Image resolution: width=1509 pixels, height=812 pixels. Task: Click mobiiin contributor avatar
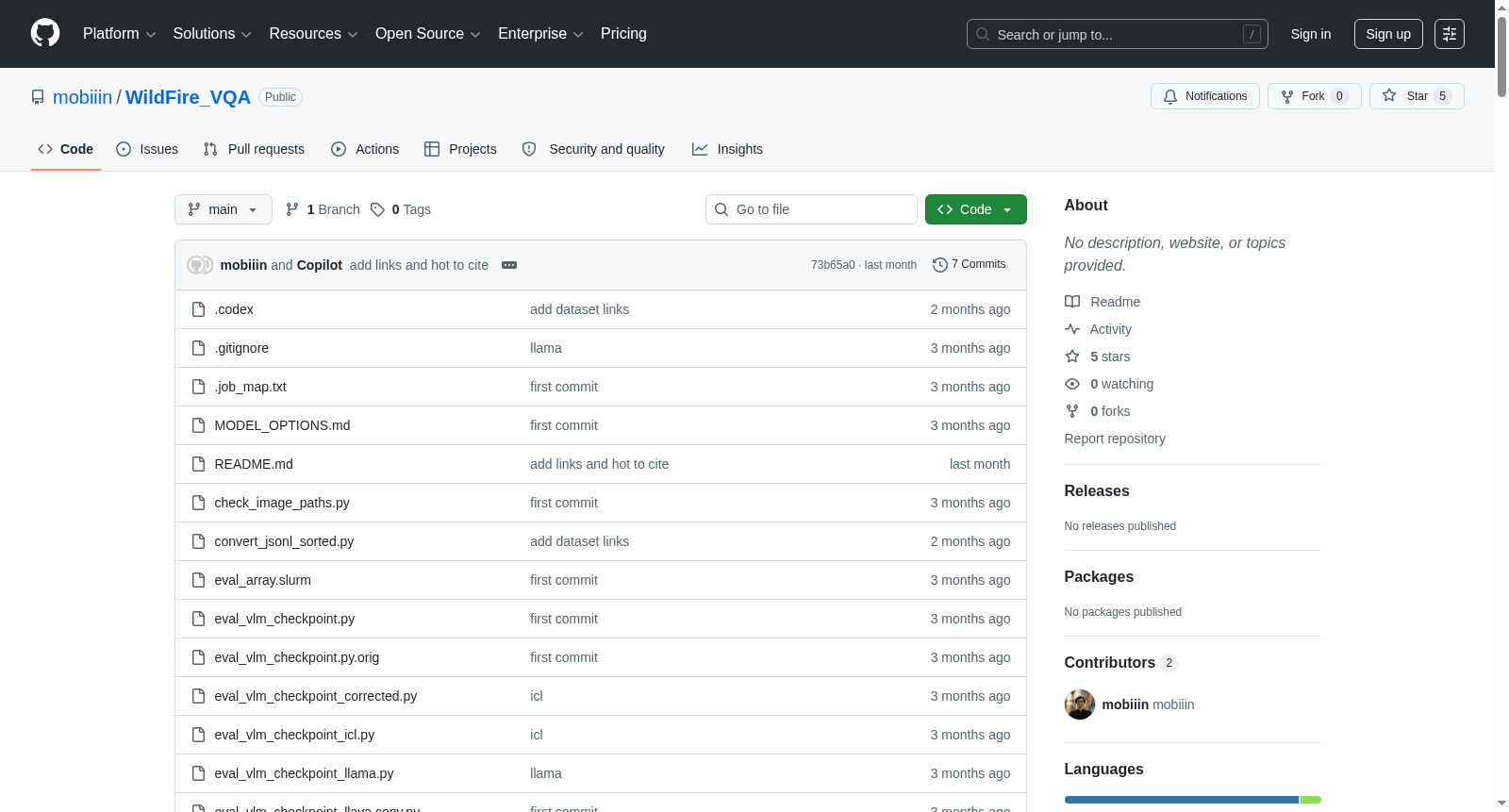[1080, 704]
